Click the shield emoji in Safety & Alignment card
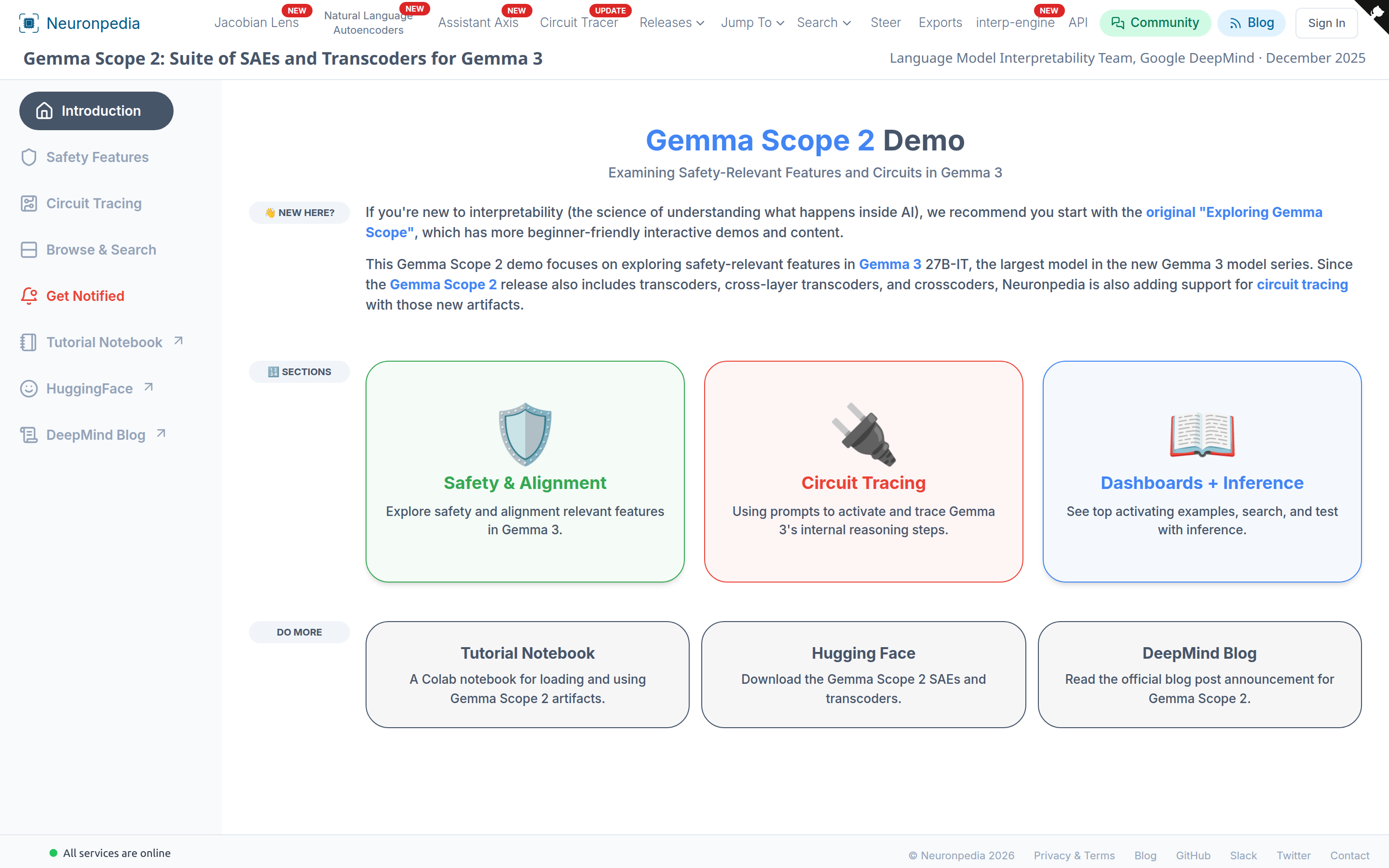This screenshot has width=1389, height=868. pyautogui.click(x=525, y=434)
